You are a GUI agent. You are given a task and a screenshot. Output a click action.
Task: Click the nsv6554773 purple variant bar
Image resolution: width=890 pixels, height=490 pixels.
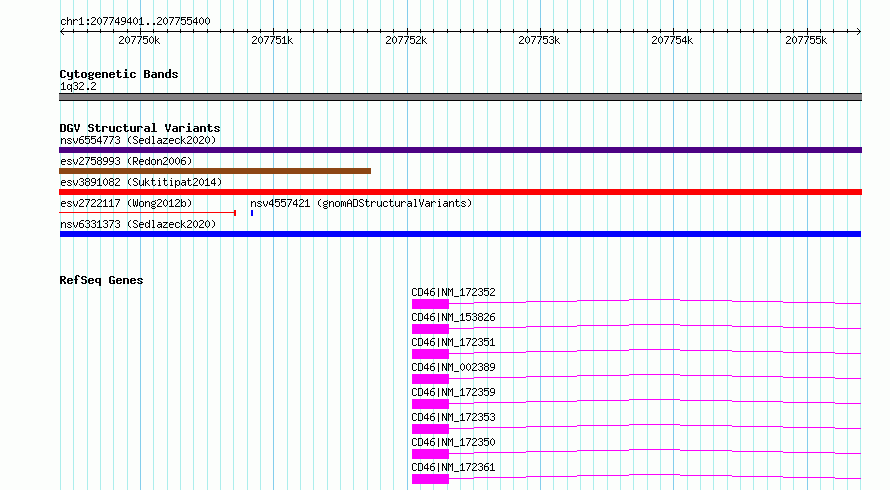pos(460,150)
